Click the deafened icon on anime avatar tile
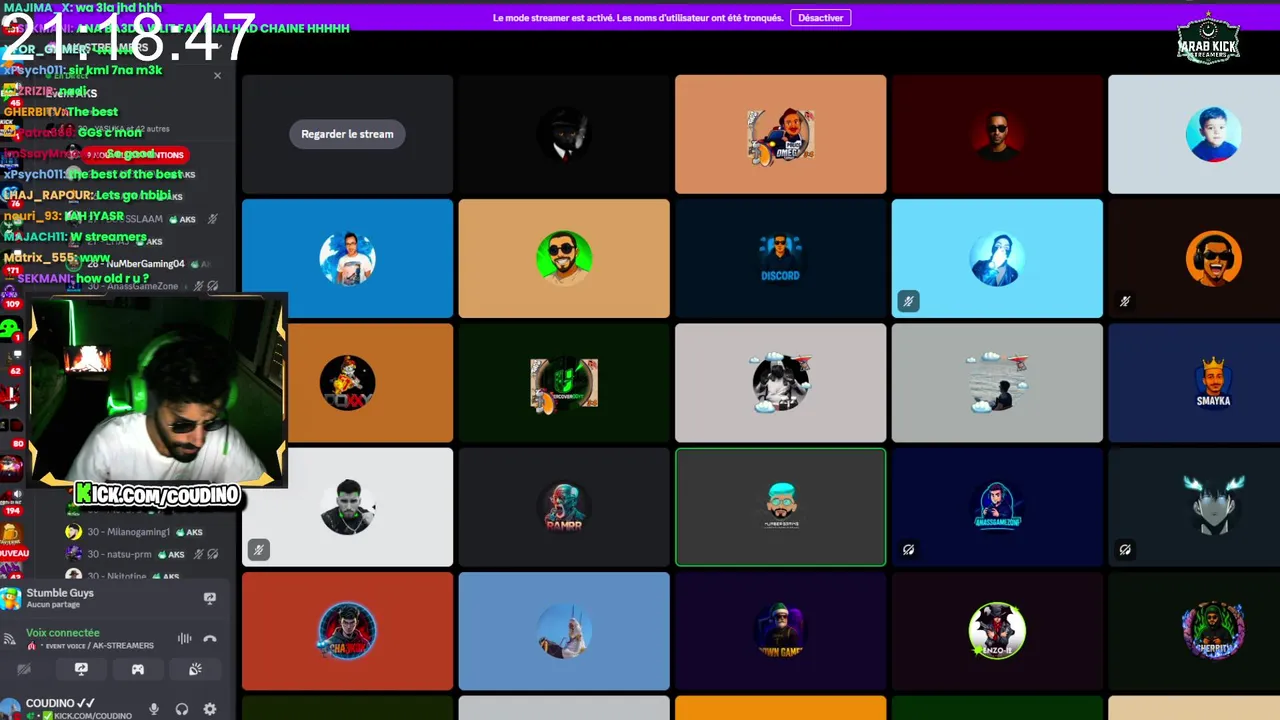This screenshot has width=1280, height=720. pyautogui.click(x=1125, y=549)
